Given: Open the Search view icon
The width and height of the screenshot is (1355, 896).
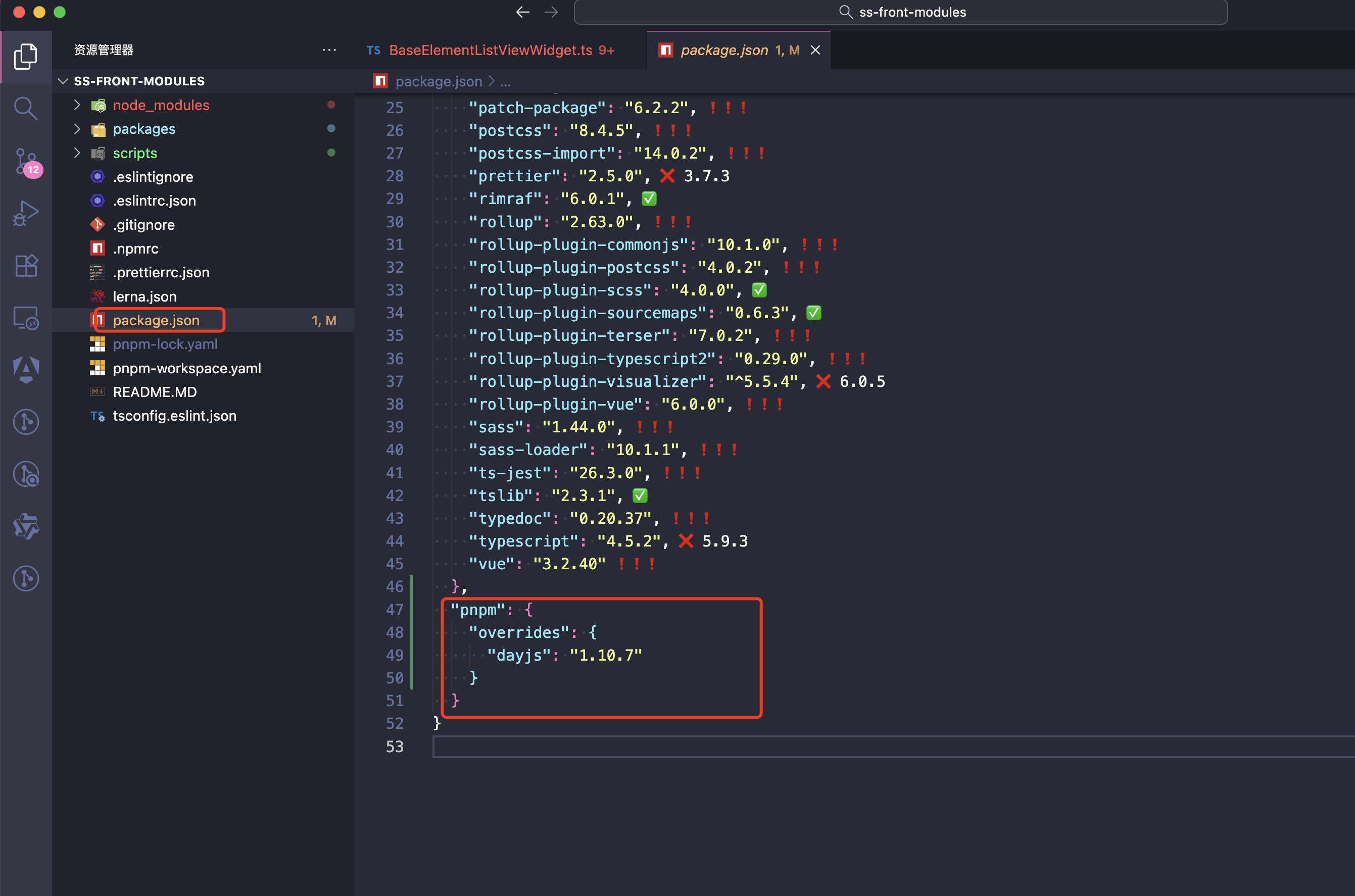Looking at the screenshot, I should pyautogui.click(x=26, y=108).
